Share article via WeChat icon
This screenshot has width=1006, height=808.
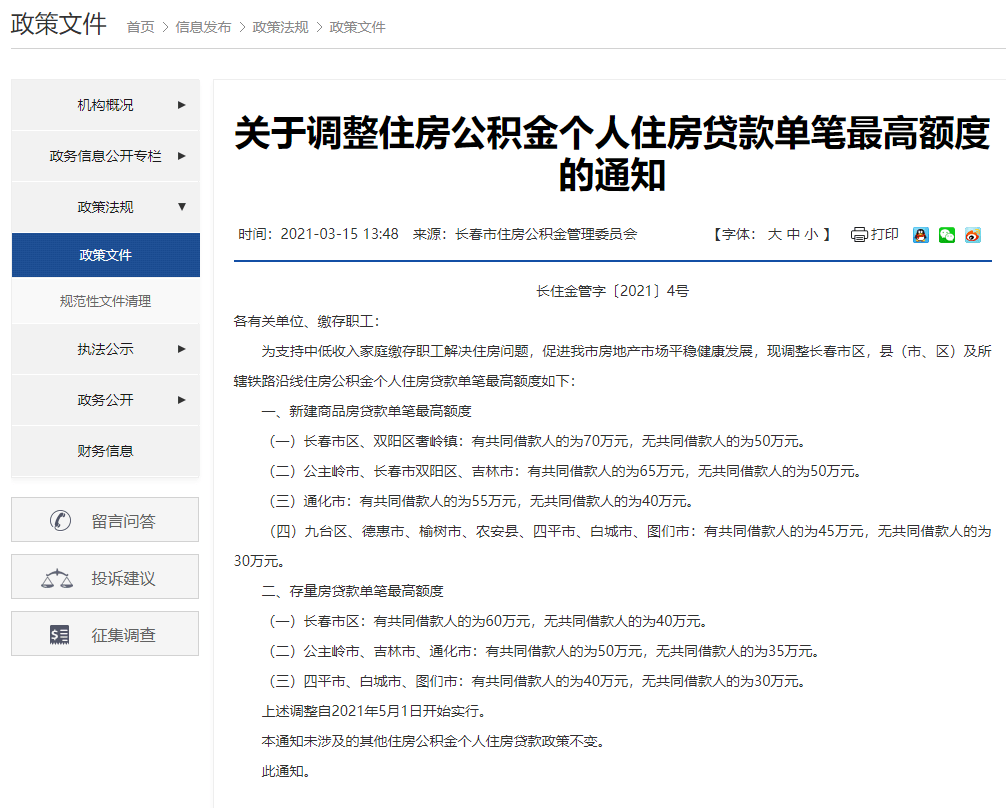click(x=946, y=235)
